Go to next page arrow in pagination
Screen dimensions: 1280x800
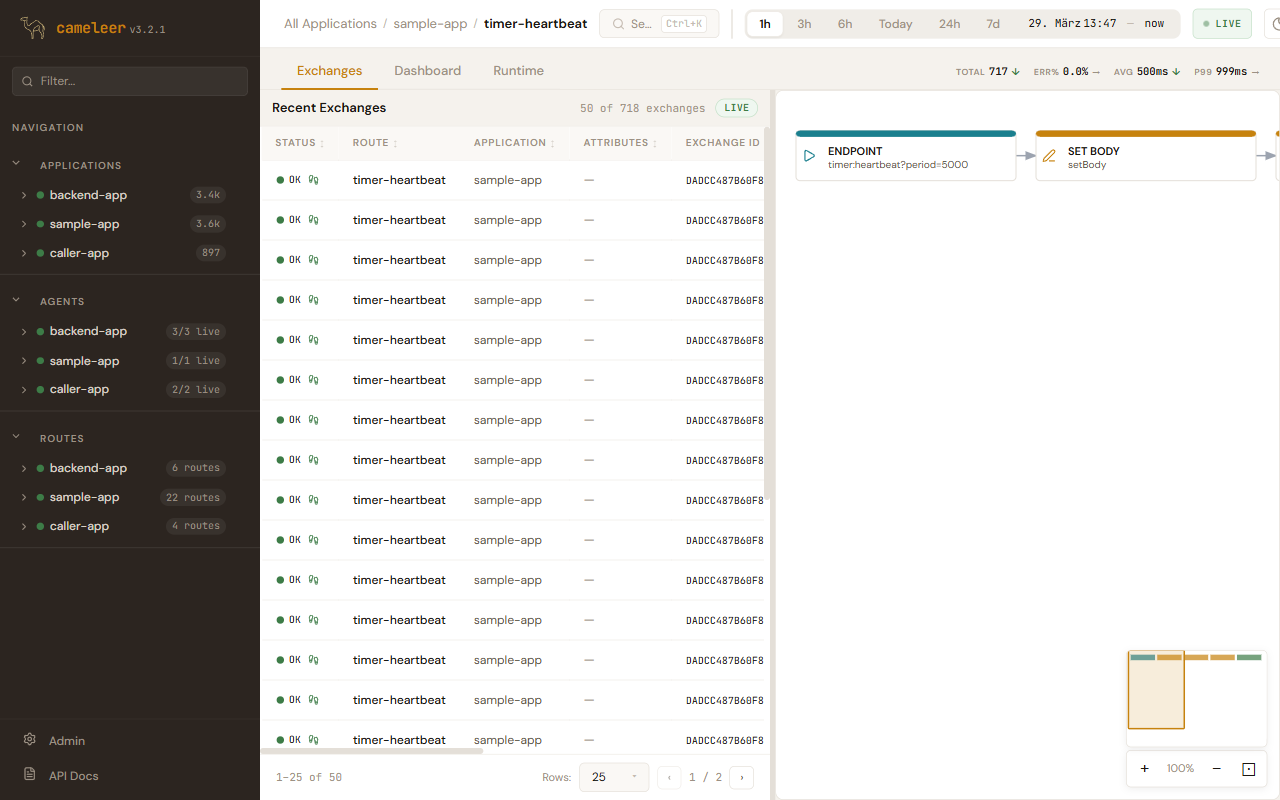click(741, 777)
